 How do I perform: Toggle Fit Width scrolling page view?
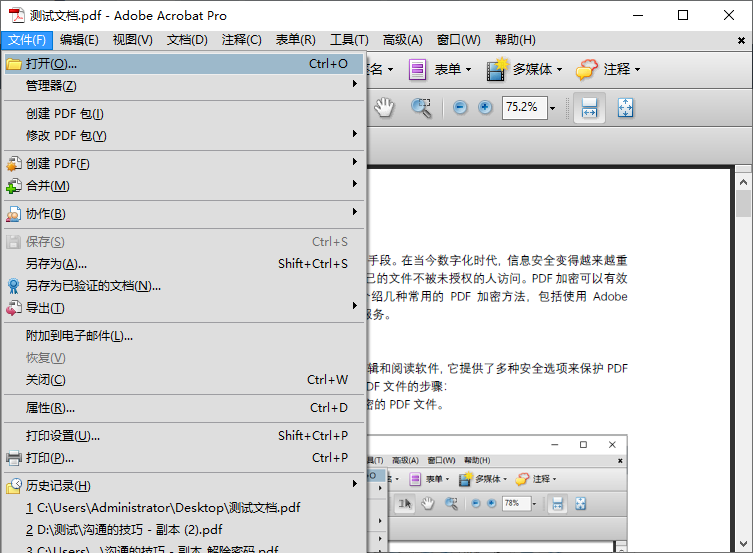589,108
